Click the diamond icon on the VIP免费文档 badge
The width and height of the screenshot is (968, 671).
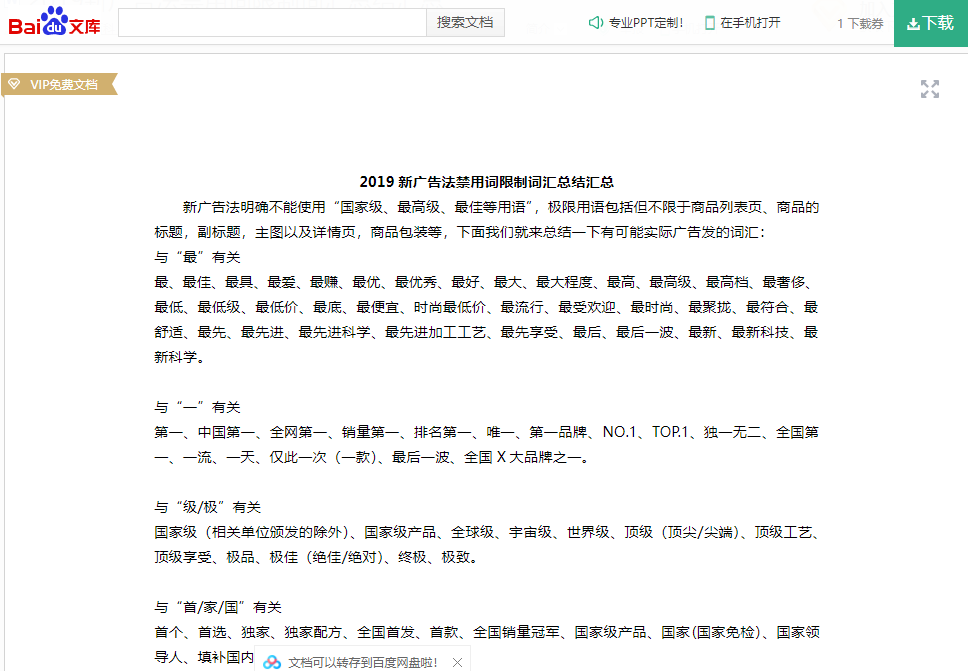[x=14, y=85]
